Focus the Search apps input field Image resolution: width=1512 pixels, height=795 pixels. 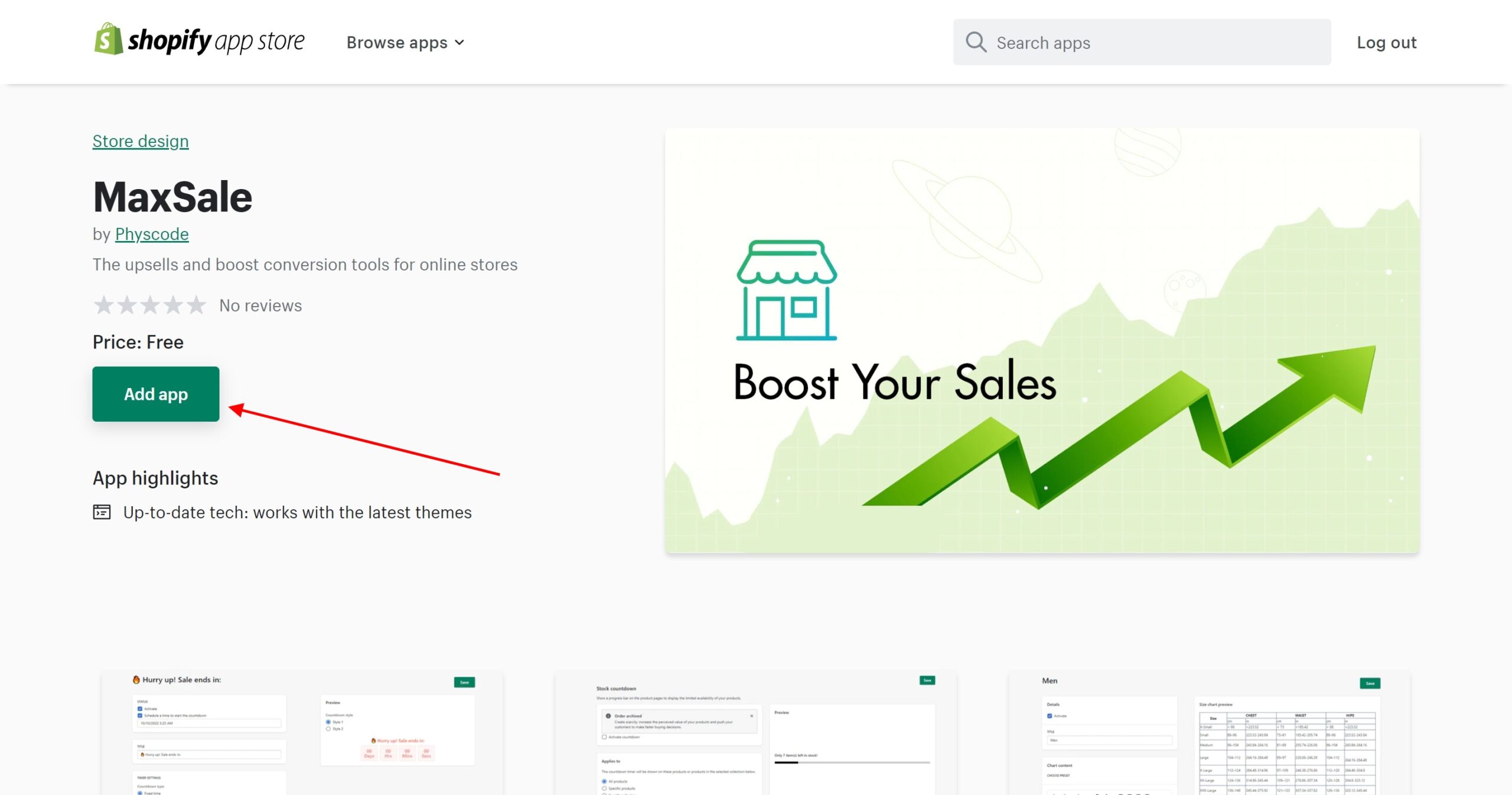click(x=1142, y=43)
